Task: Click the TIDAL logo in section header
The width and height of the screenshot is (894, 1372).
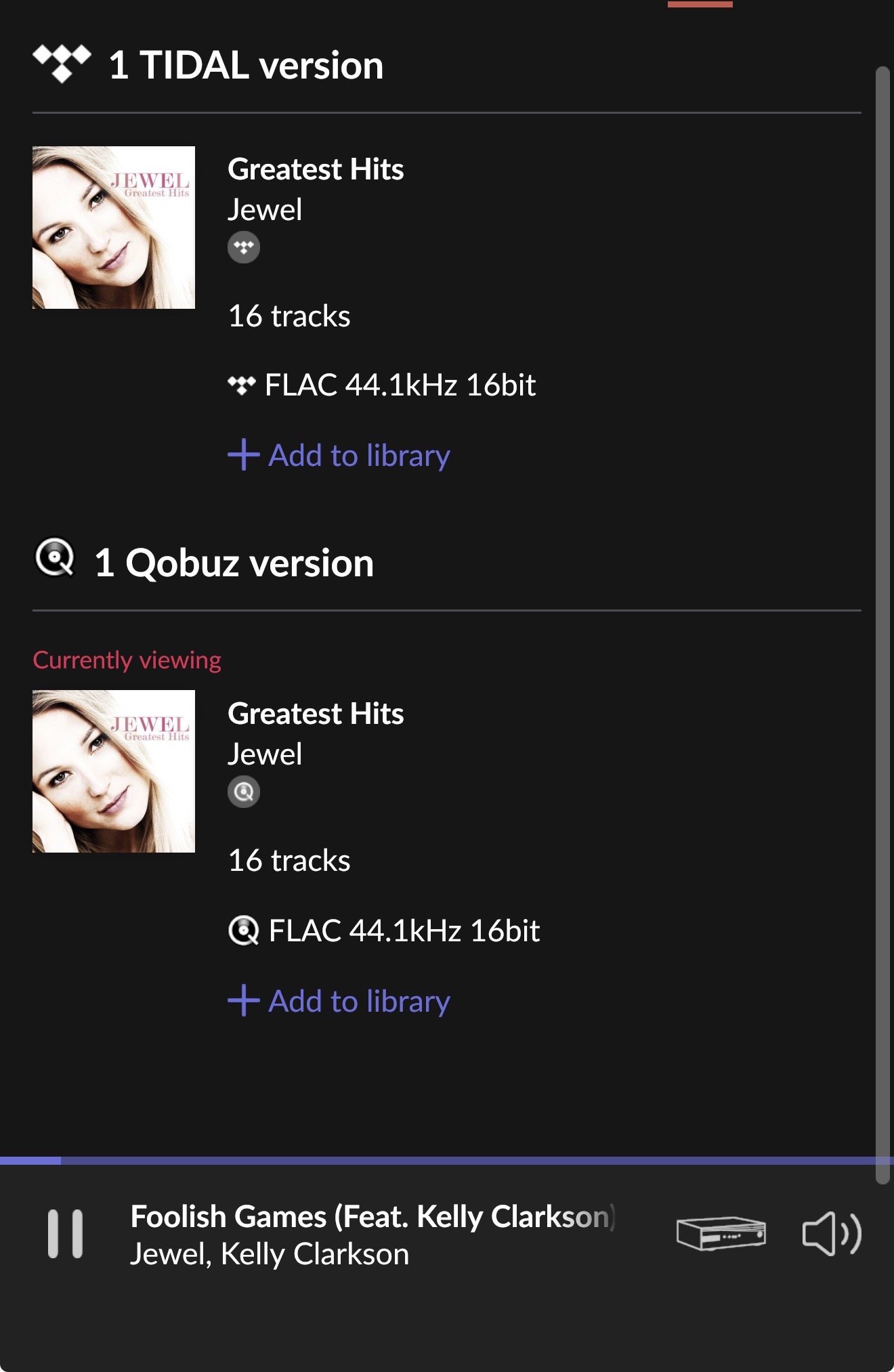Action: coord(62,63)
